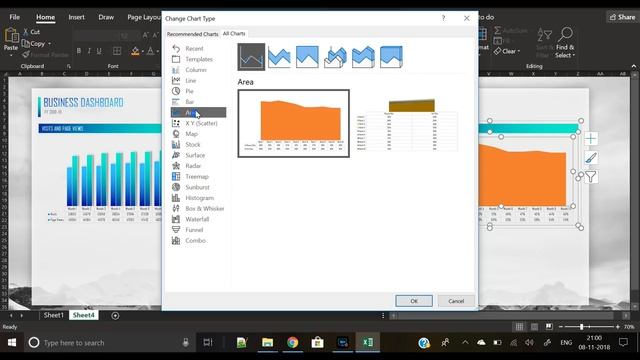Click the Cut command in the ribbon
The image size is (640, 360).
(x=32, y=32)
